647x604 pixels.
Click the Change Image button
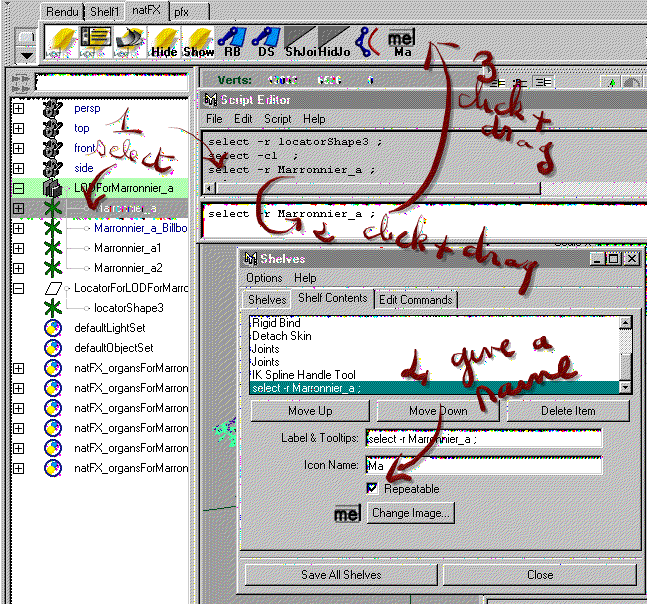(410, 513)
